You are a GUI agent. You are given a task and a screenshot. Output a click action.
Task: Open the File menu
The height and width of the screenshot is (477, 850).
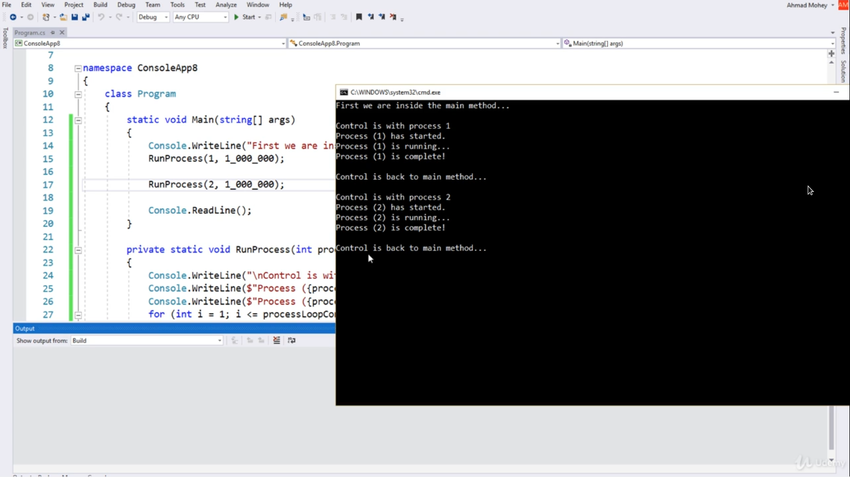tap(7, 4)
